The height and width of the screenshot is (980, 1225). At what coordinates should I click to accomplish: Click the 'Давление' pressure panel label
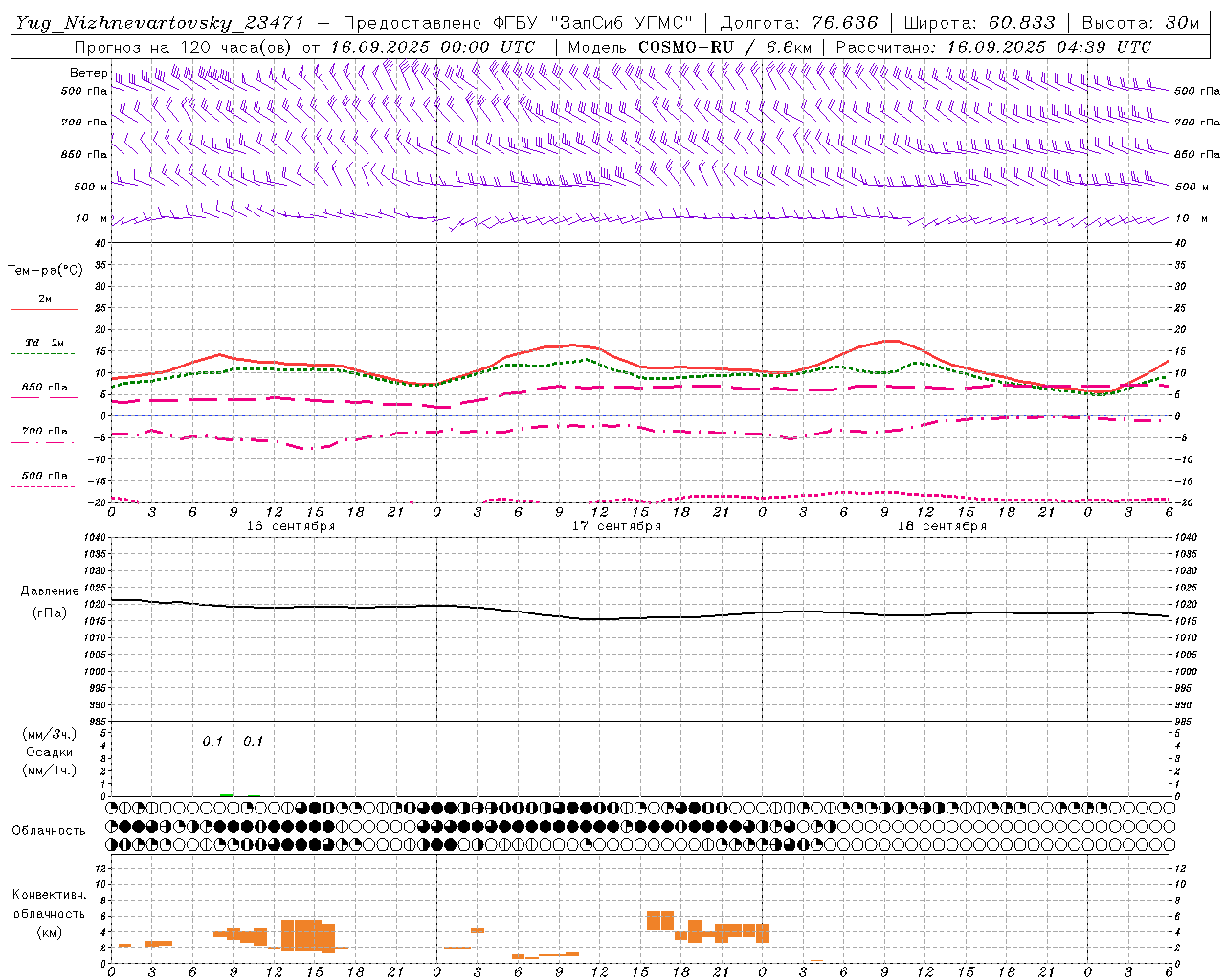(x=49, y=591)
